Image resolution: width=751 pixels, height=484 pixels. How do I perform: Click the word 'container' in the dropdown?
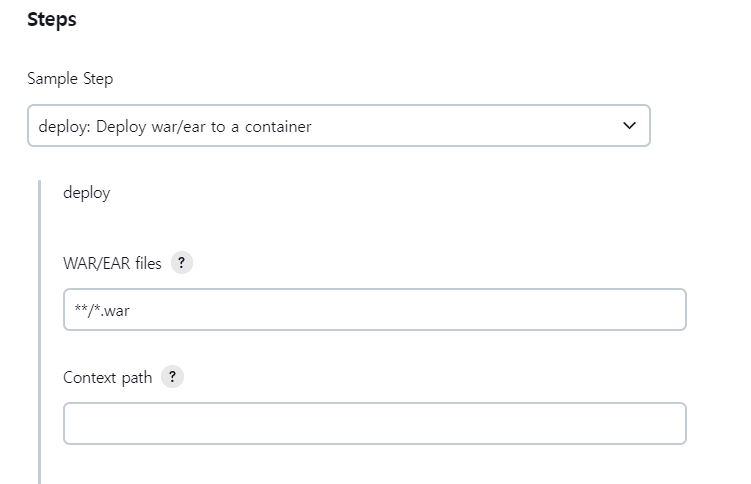pyautogui.click(x=278, y=126)
